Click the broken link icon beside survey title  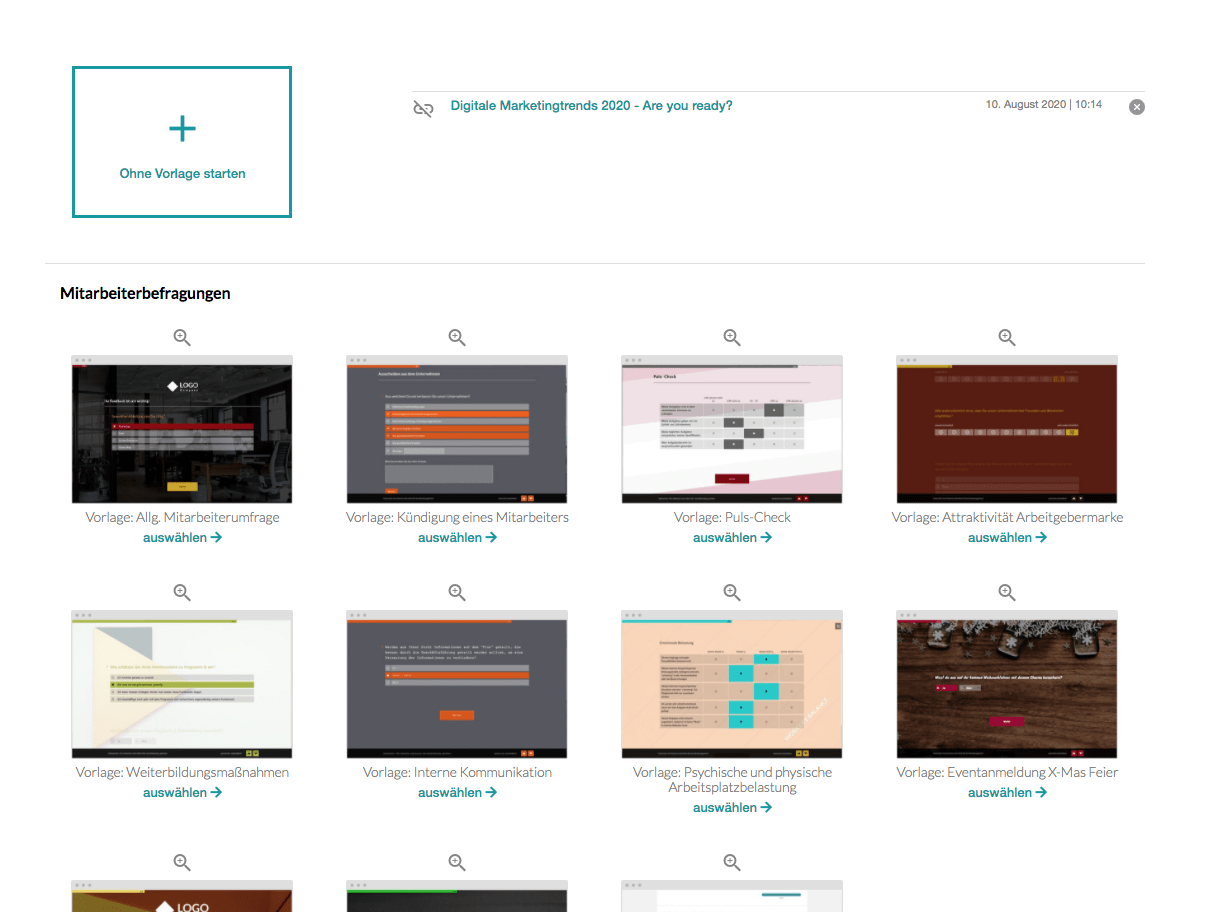423,108
